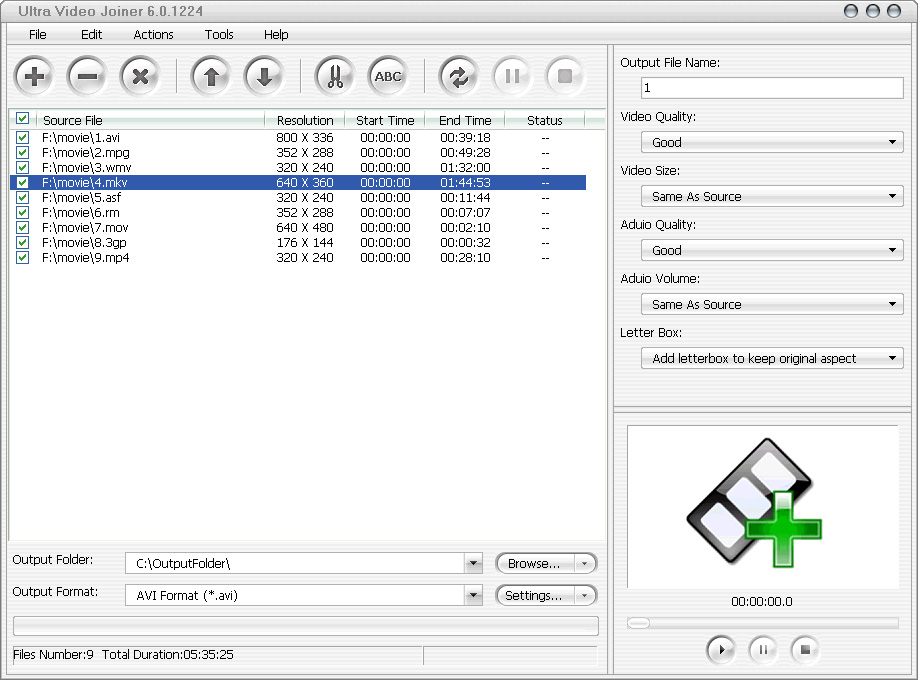Expand the Video Quality dropdown
The width and height of the screenshot is (918, 680).
click(x=771, y=143)
